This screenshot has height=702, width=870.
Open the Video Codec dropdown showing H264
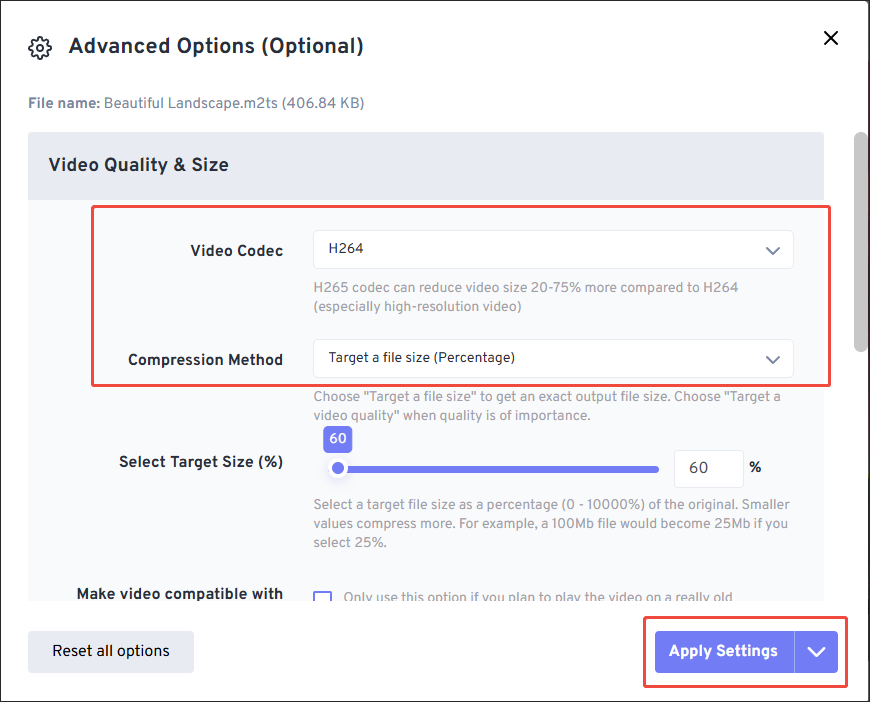coord(553,250)
